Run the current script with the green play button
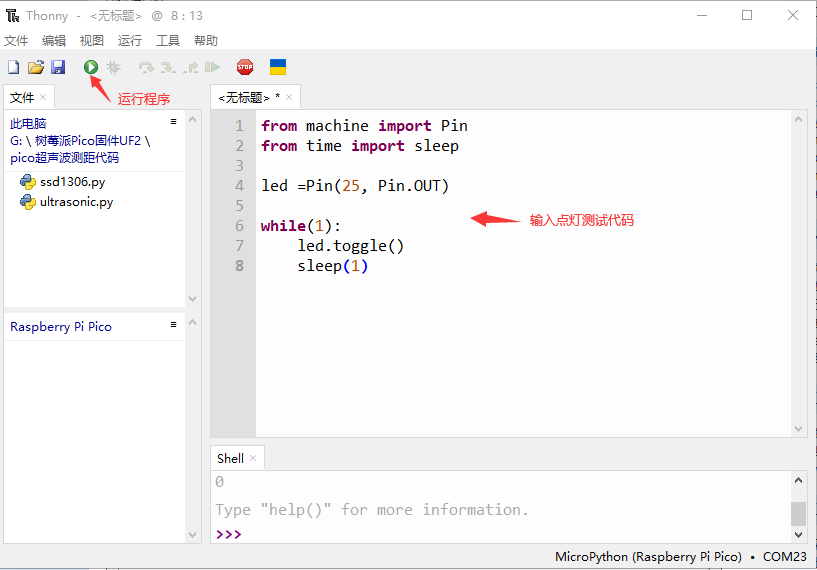Viewport: 817px width, 570px height. (91, 67)
